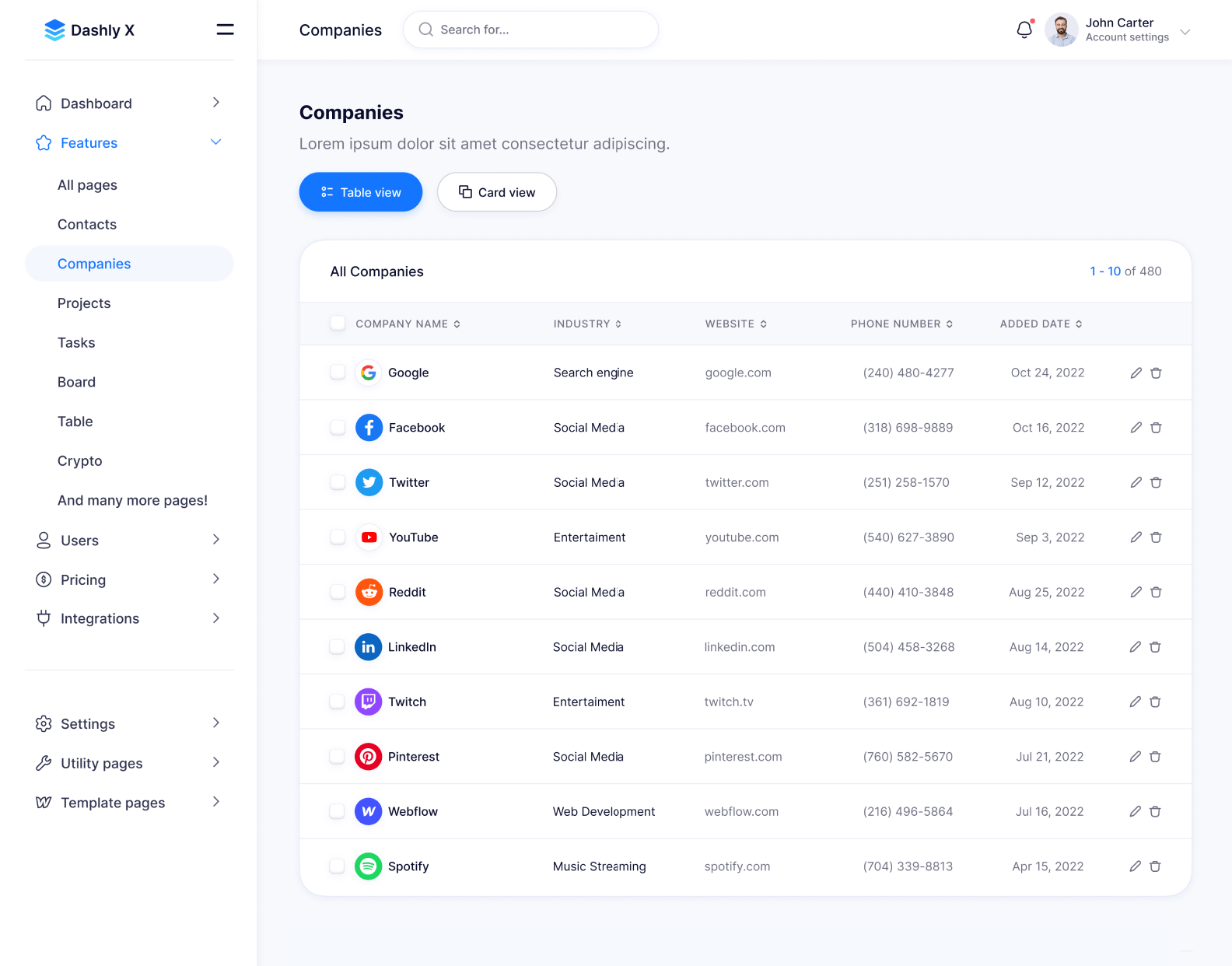Delete the Spotify row
1232x966 pixels.
(1155, 866)
